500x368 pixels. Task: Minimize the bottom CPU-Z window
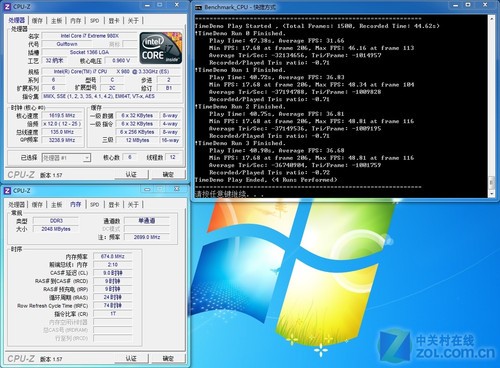[x=147, y=189]
